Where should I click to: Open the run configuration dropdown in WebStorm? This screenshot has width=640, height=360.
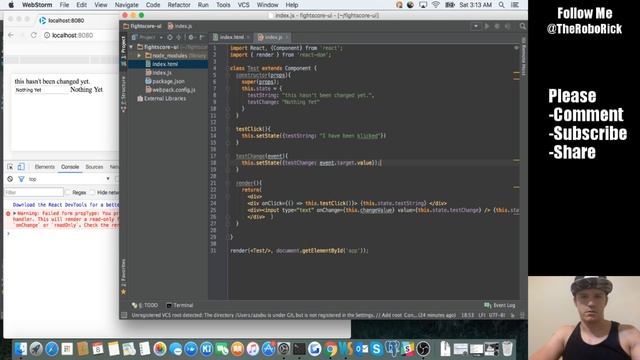coord(476,26)
